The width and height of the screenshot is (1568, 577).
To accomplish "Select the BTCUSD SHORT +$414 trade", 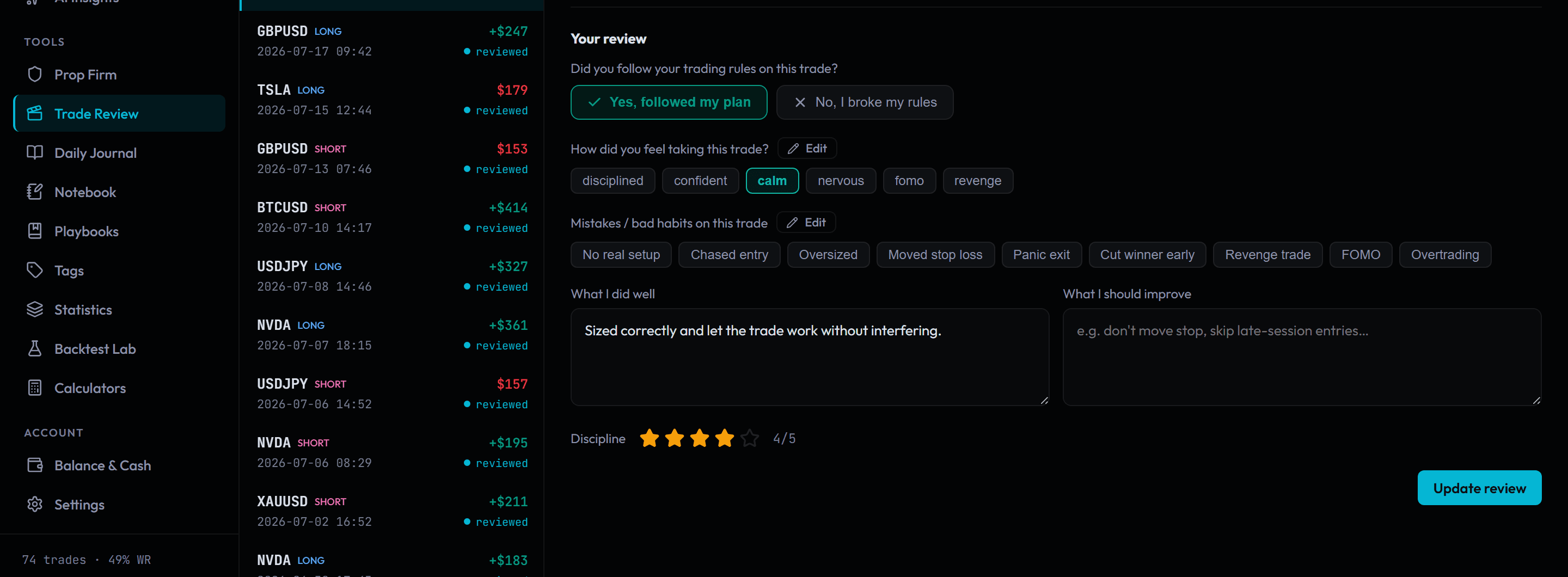I will tap(392, 217).
